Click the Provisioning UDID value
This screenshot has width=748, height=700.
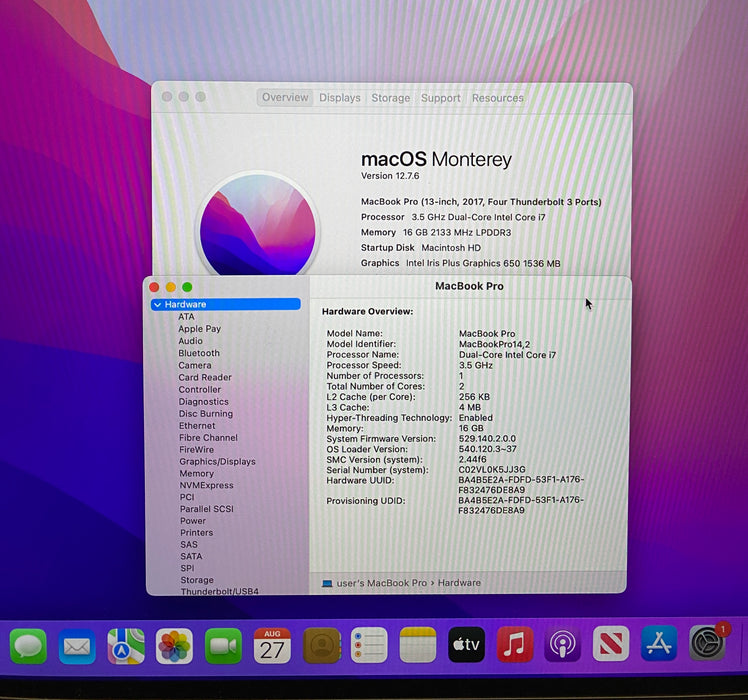[x=521, y=505]
